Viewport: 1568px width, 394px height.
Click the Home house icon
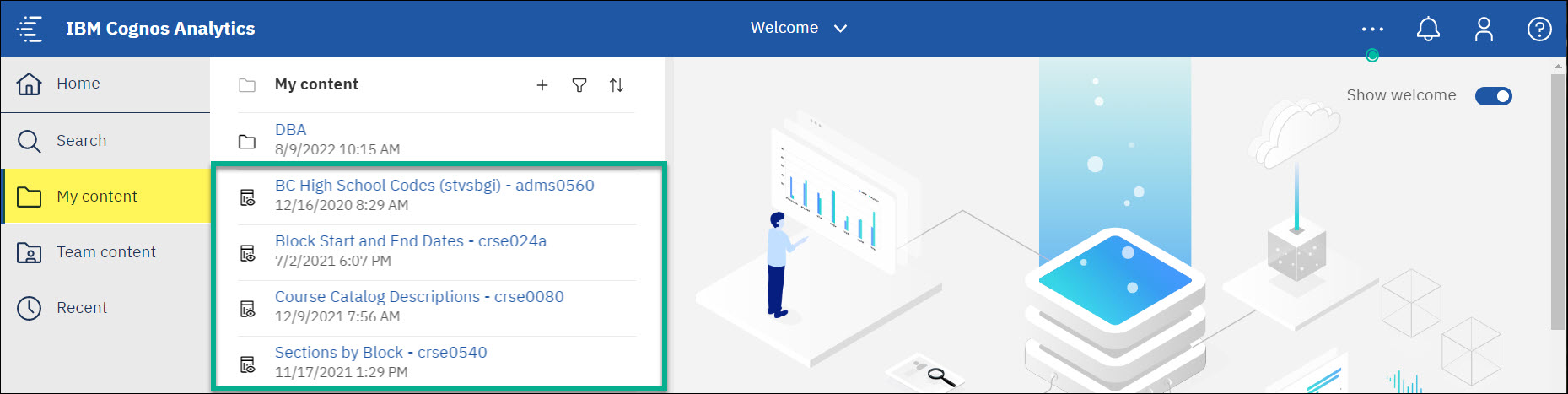click(30, 84)
